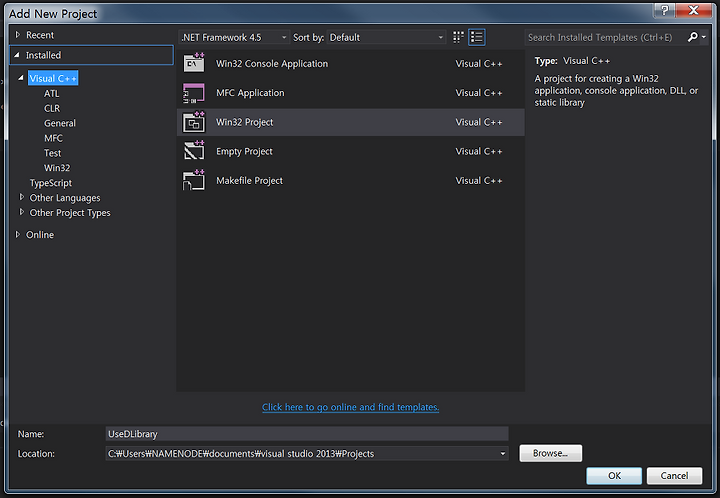Expand the Other Languages node

click(21, 197)
